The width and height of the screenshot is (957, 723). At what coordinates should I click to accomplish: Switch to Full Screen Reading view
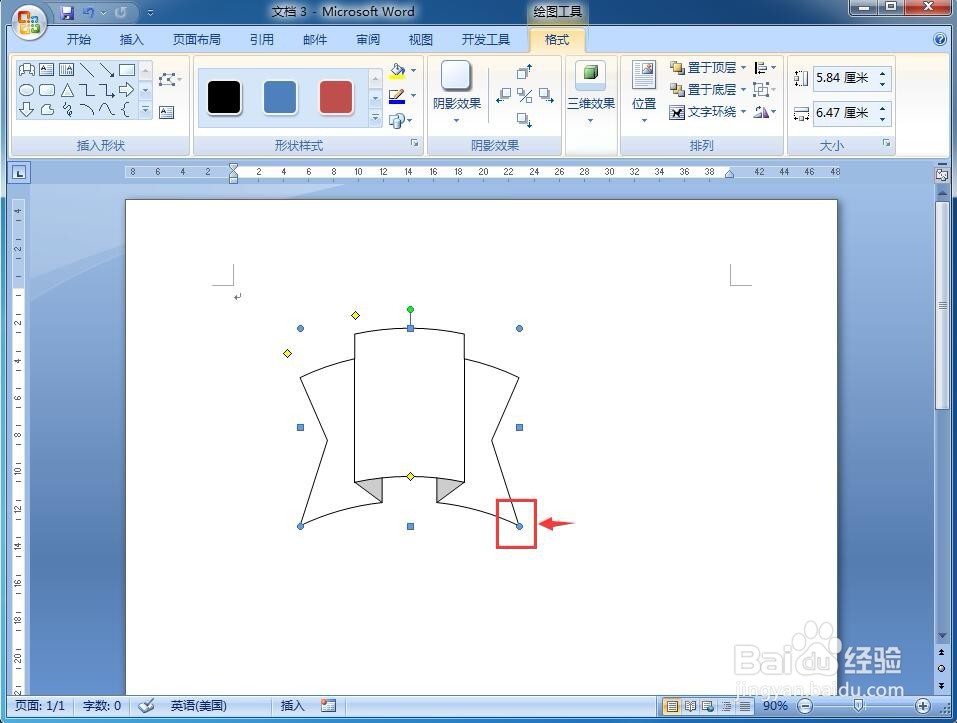tap(690, 707)
